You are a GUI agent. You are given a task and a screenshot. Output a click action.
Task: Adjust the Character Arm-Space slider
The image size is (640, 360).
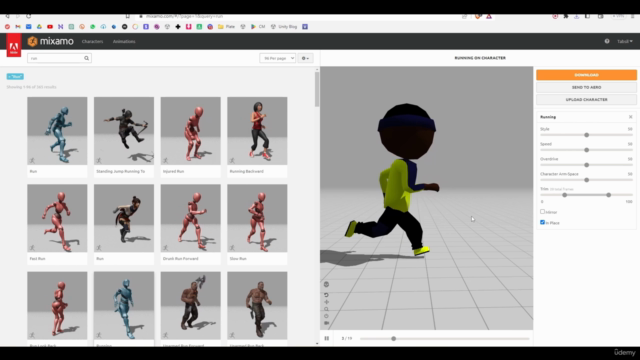[587, 180]
